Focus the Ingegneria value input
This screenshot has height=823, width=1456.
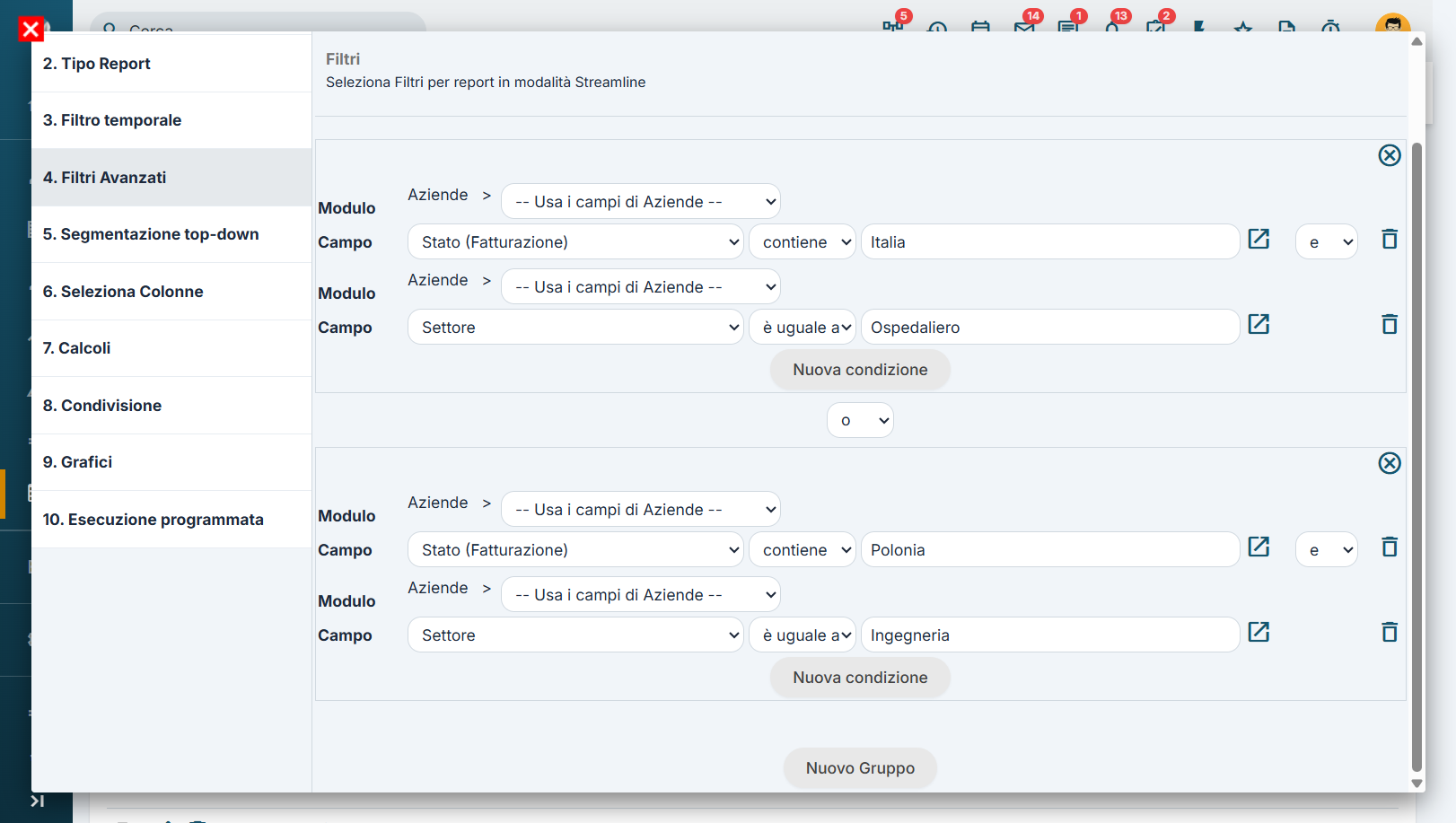coord(1050,635)
